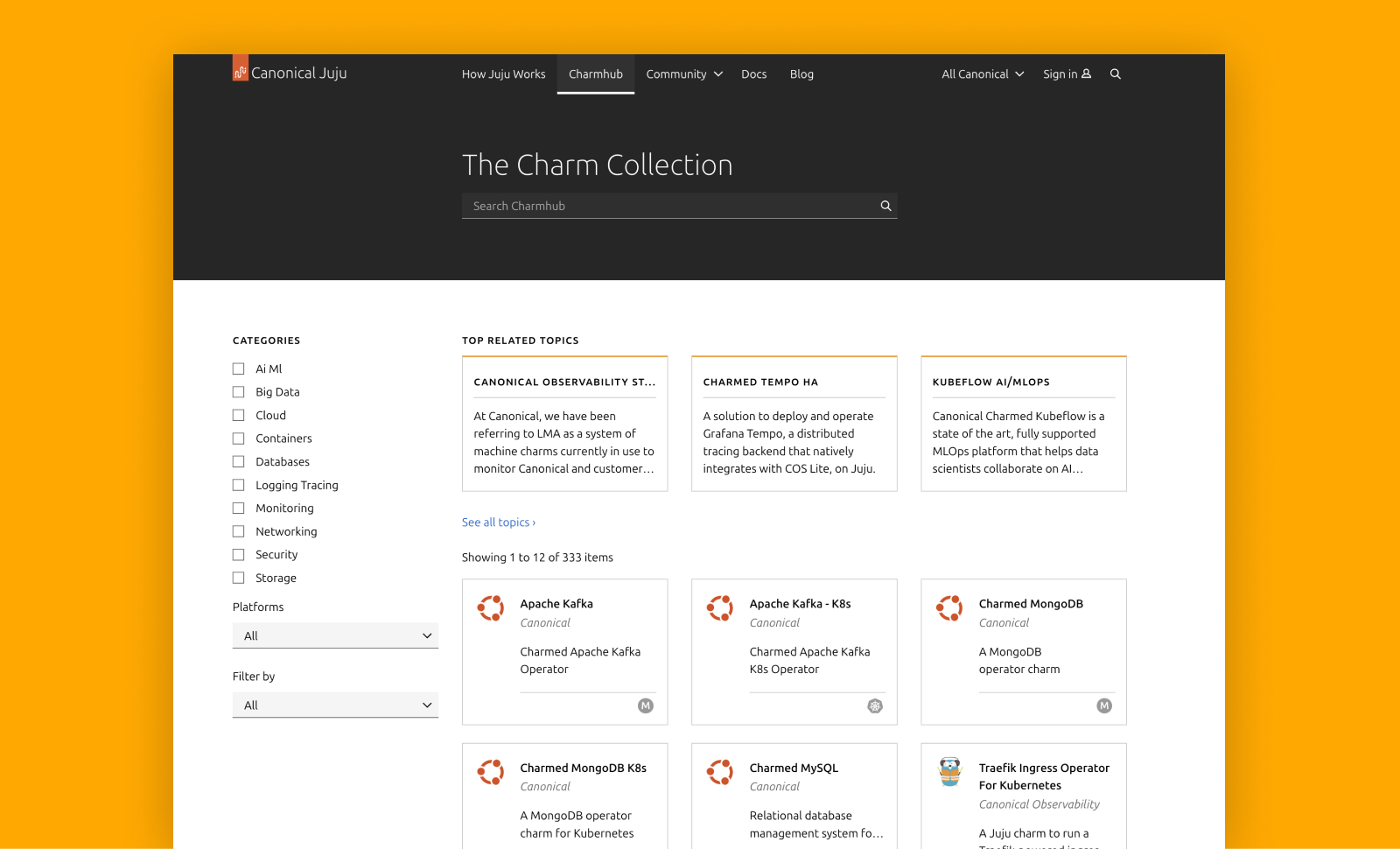Click Canonical Observability publisher on Traefik card
The image size is (1400, 849).
[1039, 804]
